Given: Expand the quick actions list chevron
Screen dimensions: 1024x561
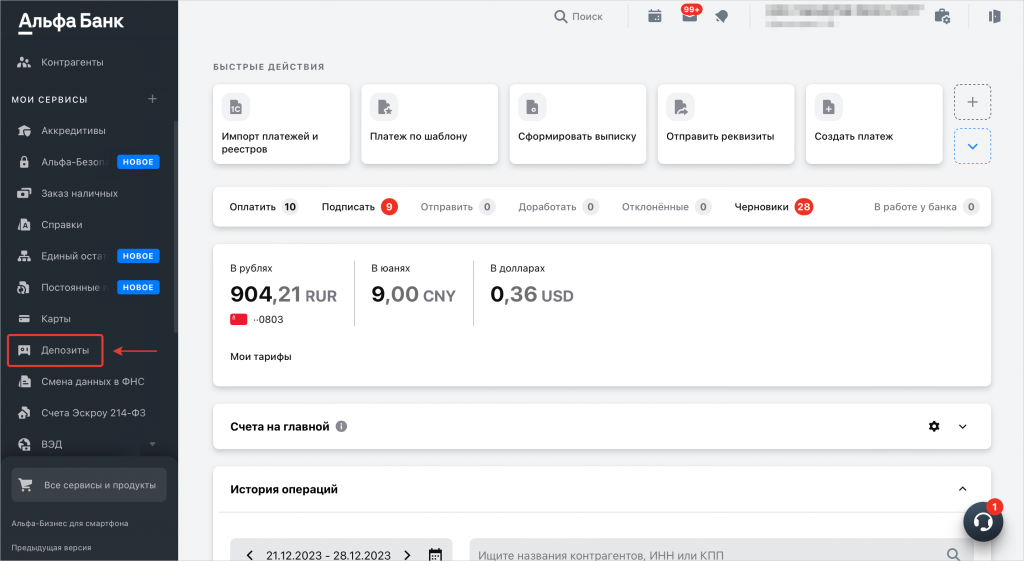Looking at the screenshot, I should (x=973, y=147).
